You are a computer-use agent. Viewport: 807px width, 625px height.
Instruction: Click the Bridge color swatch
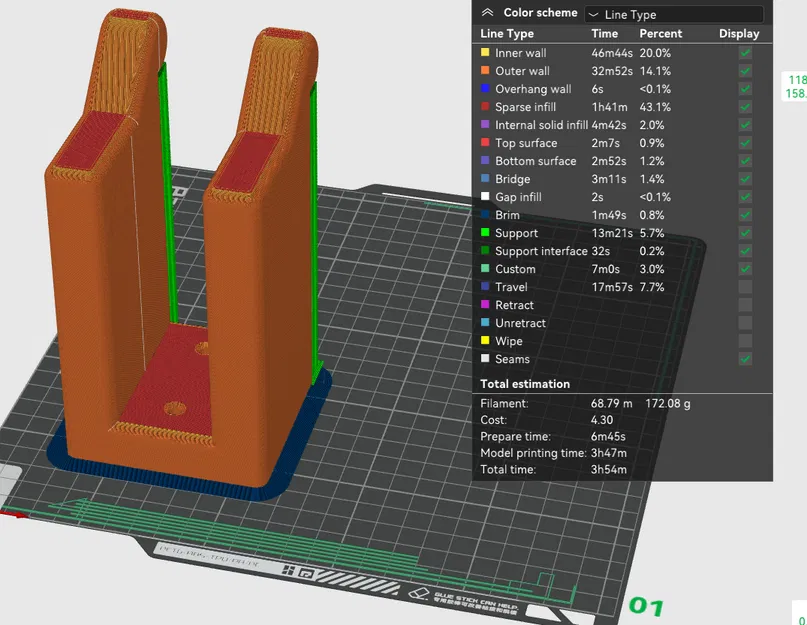coord(485,178)
